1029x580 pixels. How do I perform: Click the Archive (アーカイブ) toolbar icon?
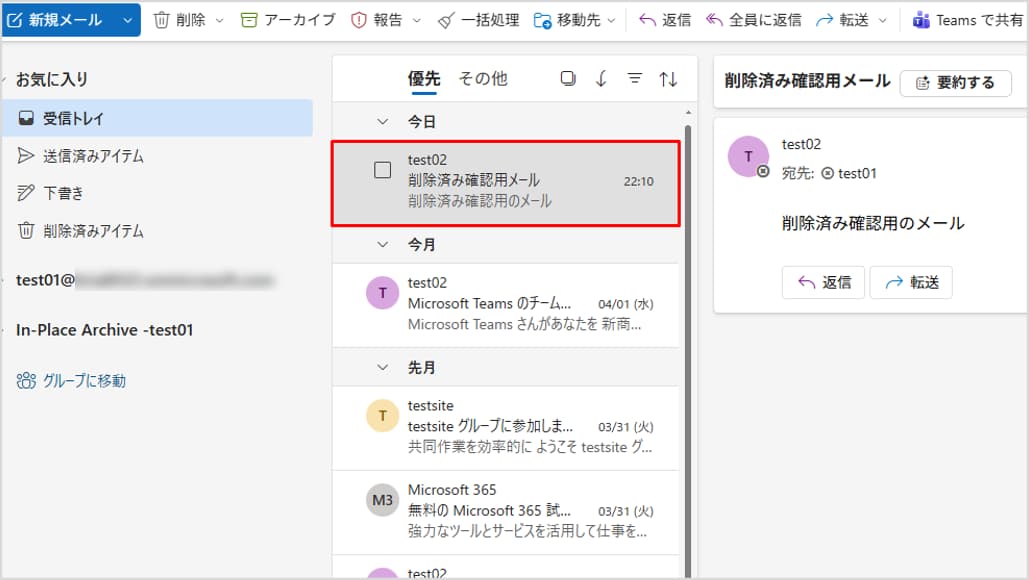pos(249,20)
